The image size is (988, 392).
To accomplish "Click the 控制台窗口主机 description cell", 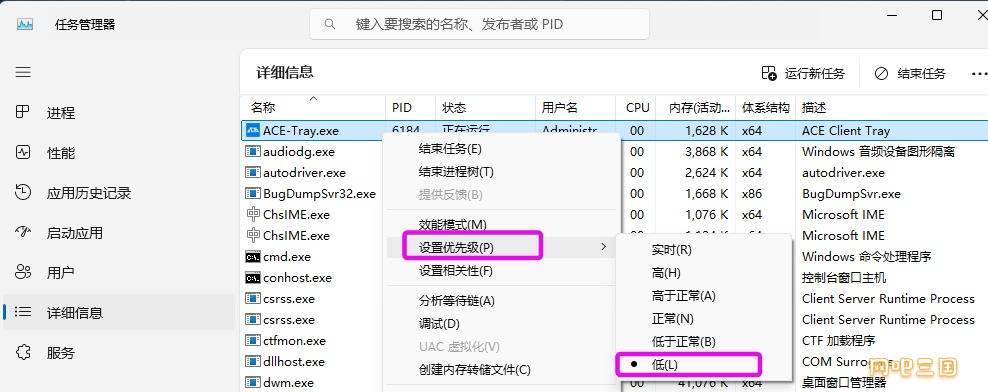I will tap(844, 277).
